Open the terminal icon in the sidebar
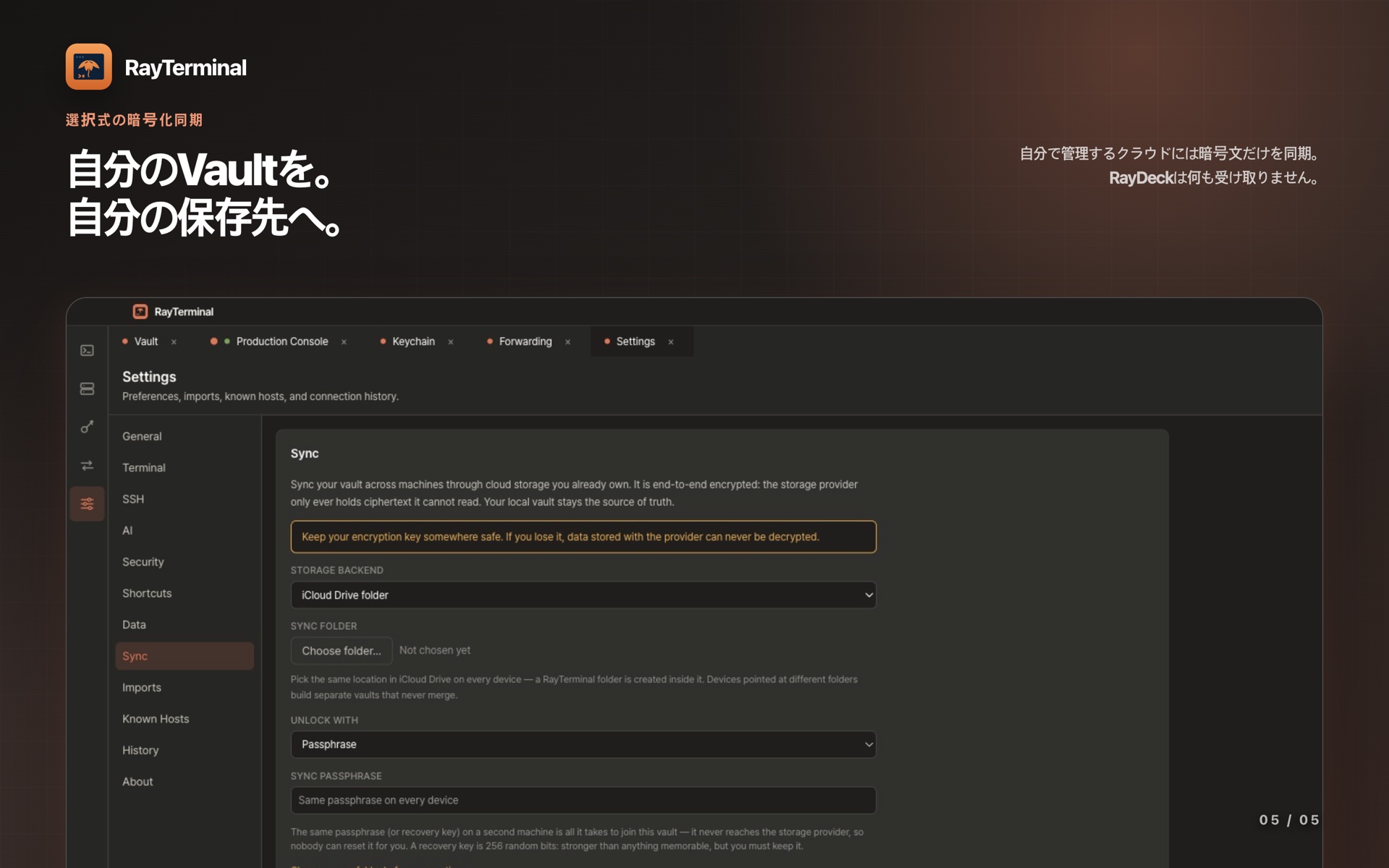Image resolution: width=1389 pixels, height=868 pixels. [x=87, y=351]
